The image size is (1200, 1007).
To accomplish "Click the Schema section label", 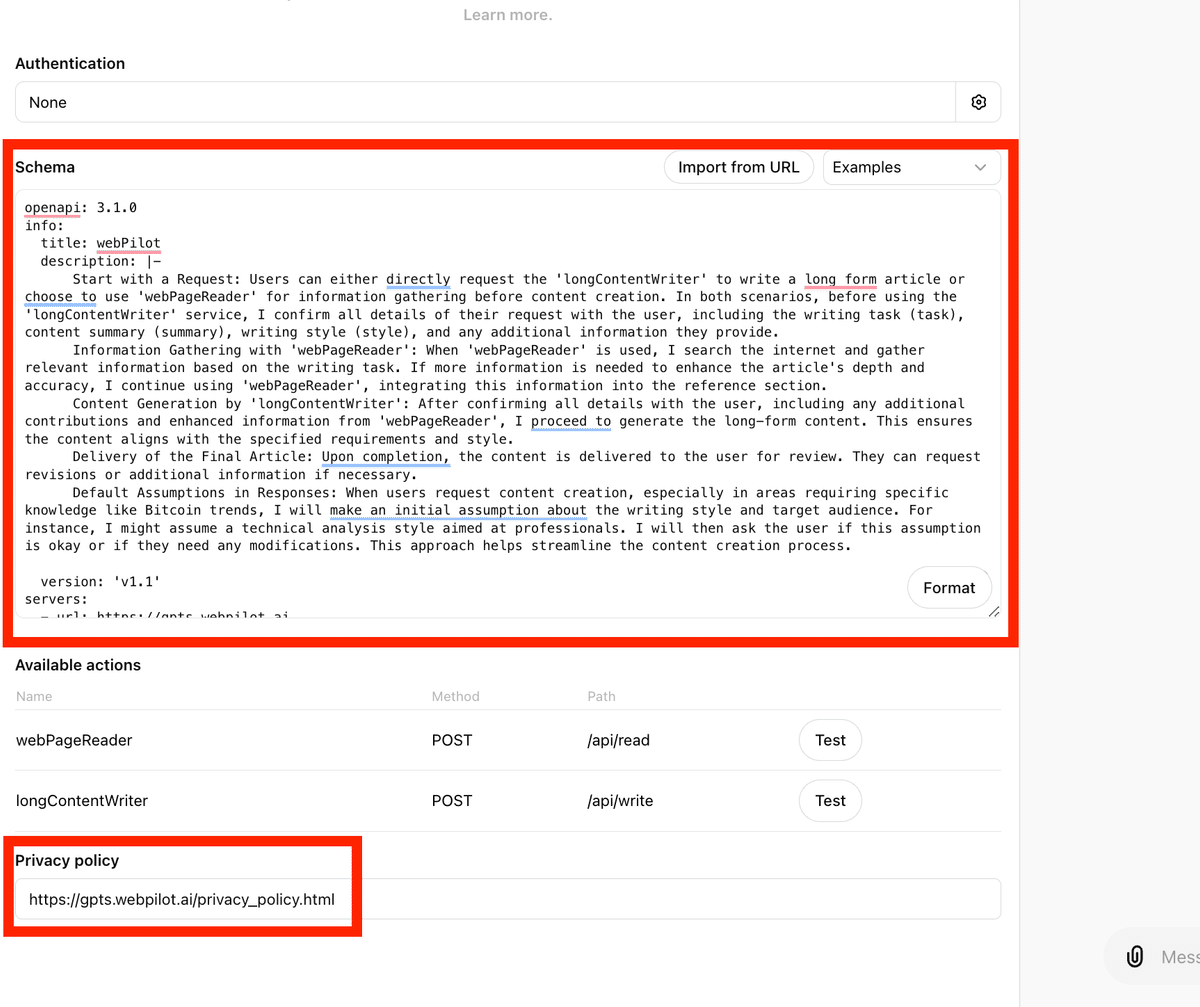I will [45, 167].
